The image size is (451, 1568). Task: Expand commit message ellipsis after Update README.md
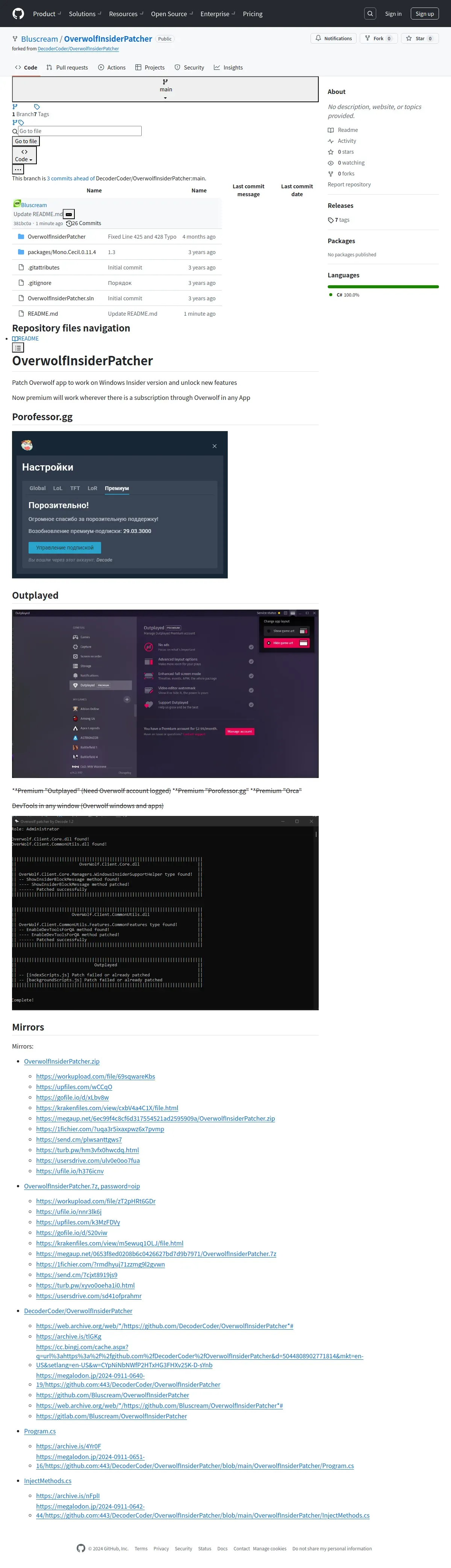point(69,214)
